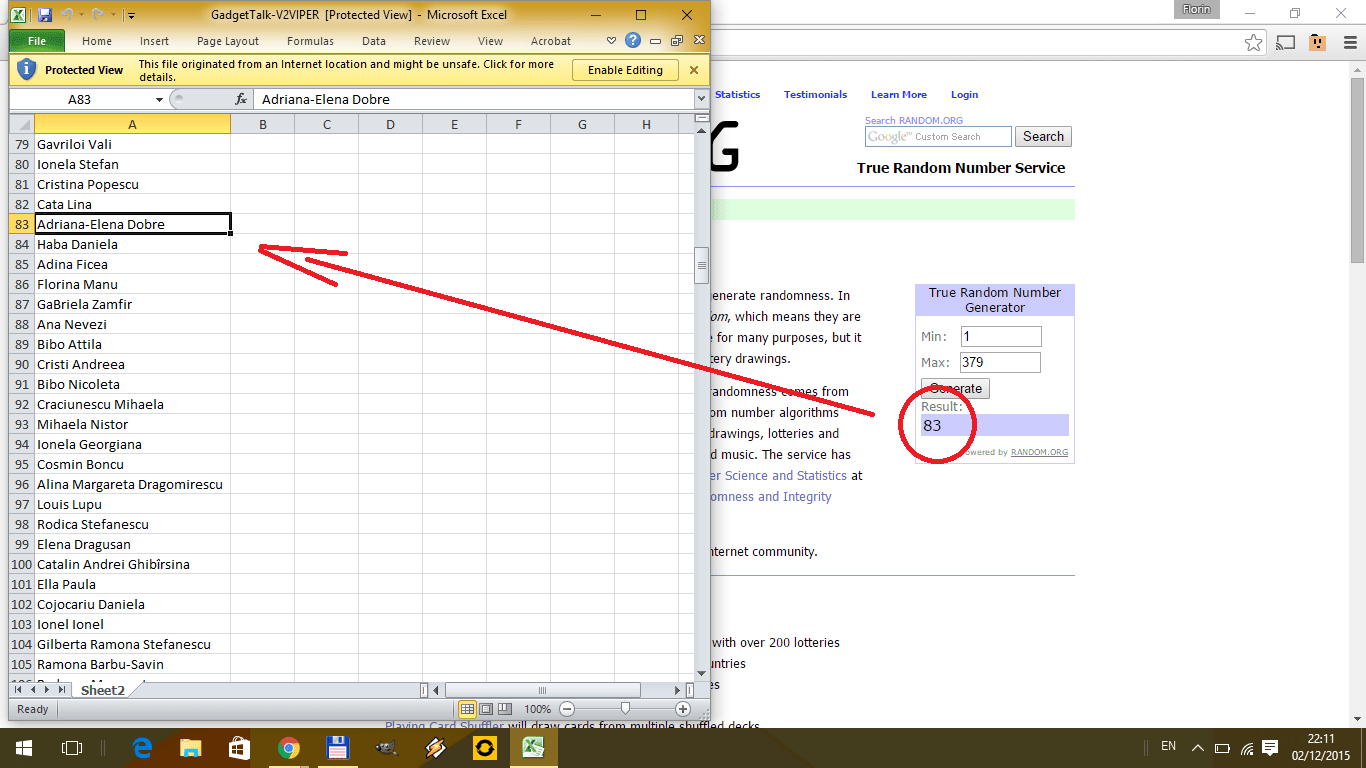Image resolution: width=1366 pixels, height=768 pixels.
Task: Open the Testimonials link in the browser
Action: tap(815, 95)
